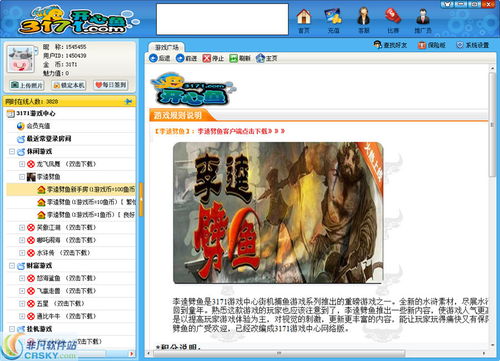Screen dimensions: 500x361
Task: Open 查找好友 find friends
Action: (x=390, y=45)
